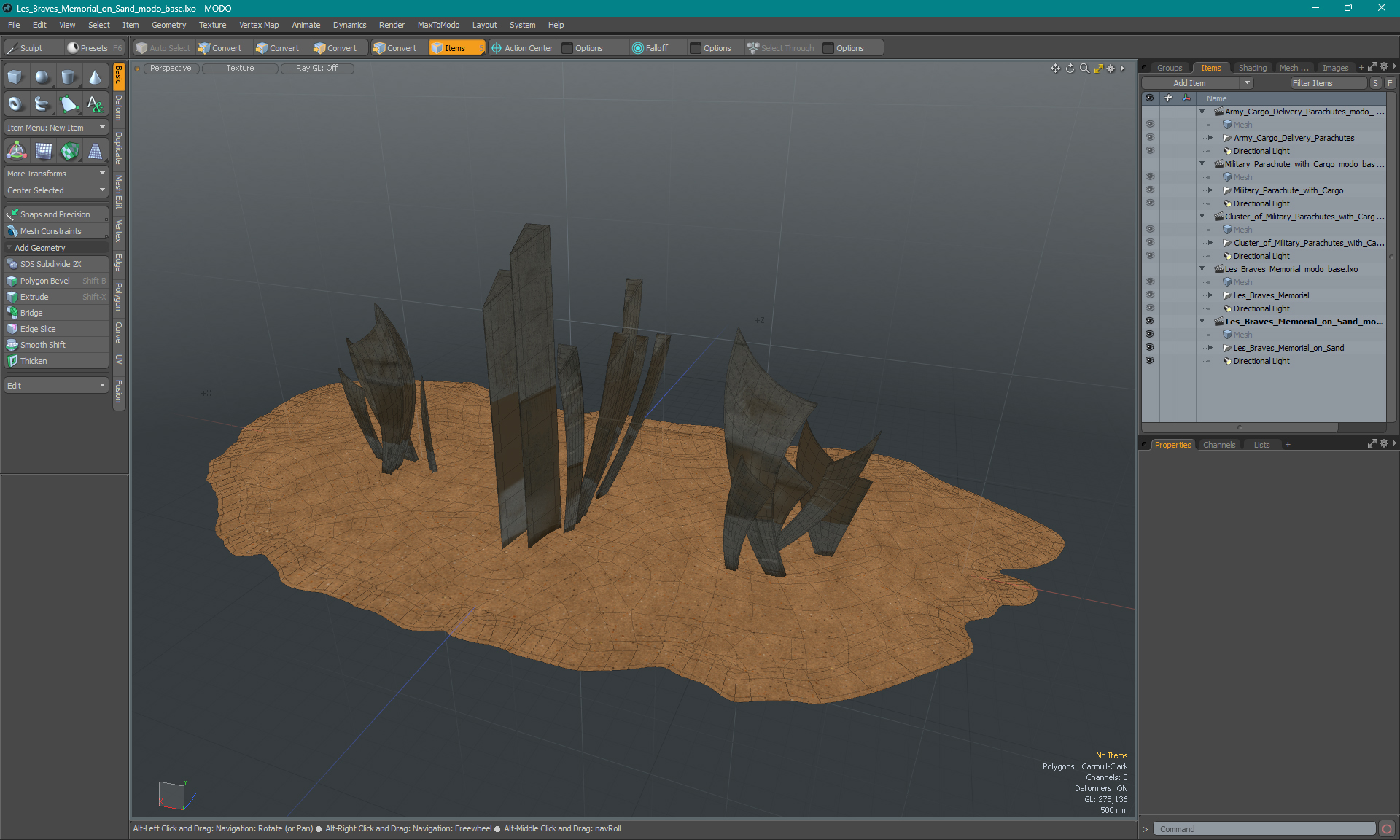Screen dimensions: 1400x840
Task: Open Add Item dropdown arrow
Action: [x=1248, y=83]
